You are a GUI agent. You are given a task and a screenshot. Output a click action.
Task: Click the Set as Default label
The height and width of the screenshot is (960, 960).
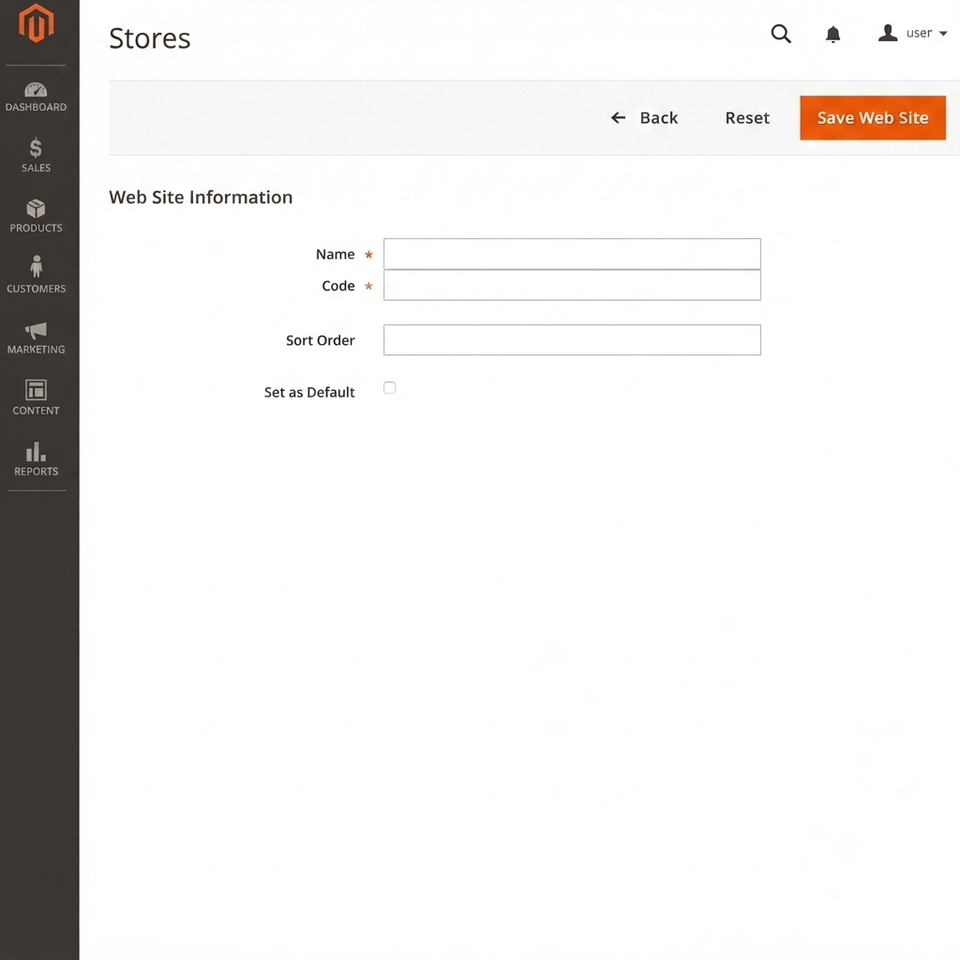pyautogui.click(x=309, y=392)
